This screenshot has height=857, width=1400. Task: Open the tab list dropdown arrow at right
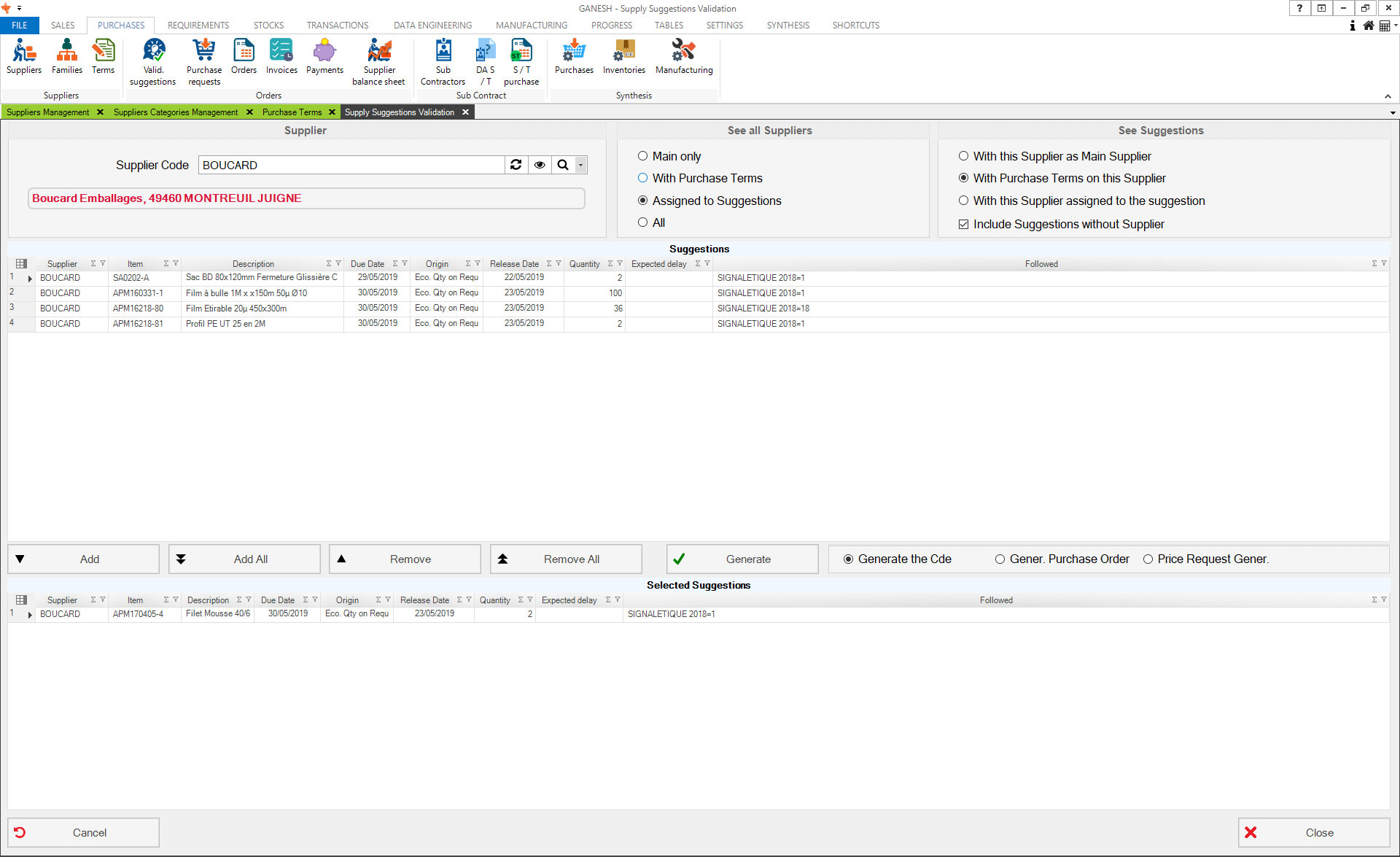(1393, 113)
